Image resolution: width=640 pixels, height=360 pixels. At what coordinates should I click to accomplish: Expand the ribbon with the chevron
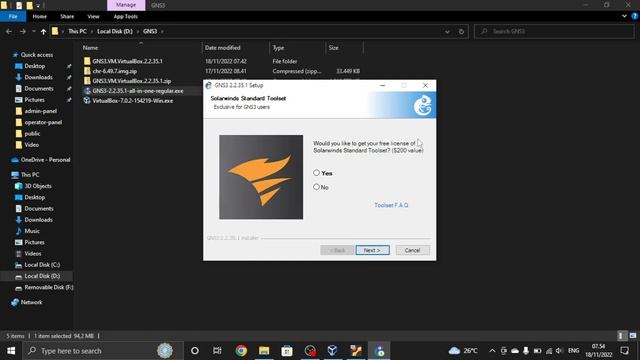[624, 16]
